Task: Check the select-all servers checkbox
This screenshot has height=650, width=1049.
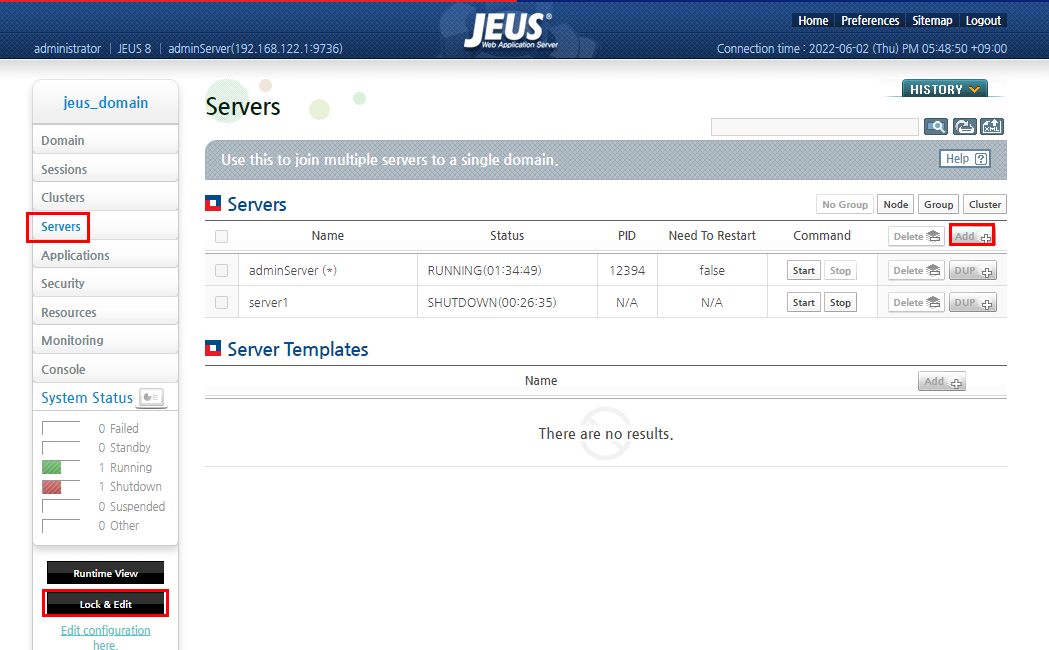Action: click(x=221, y=236)
